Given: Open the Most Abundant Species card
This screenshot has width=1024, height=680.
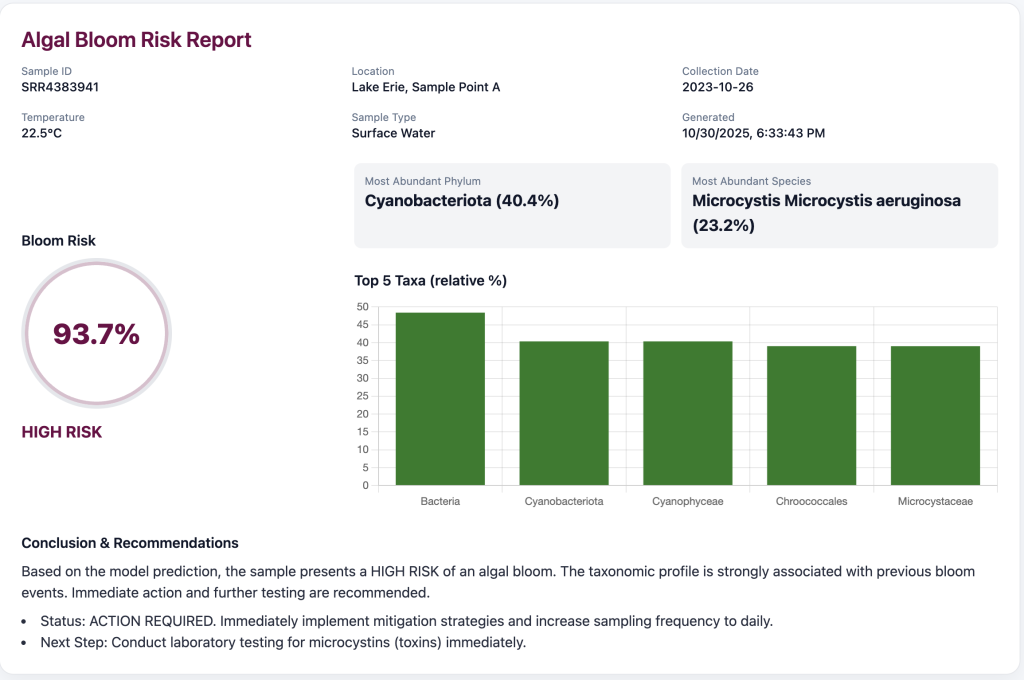Looking at the screenshot, I should point(839,205).
